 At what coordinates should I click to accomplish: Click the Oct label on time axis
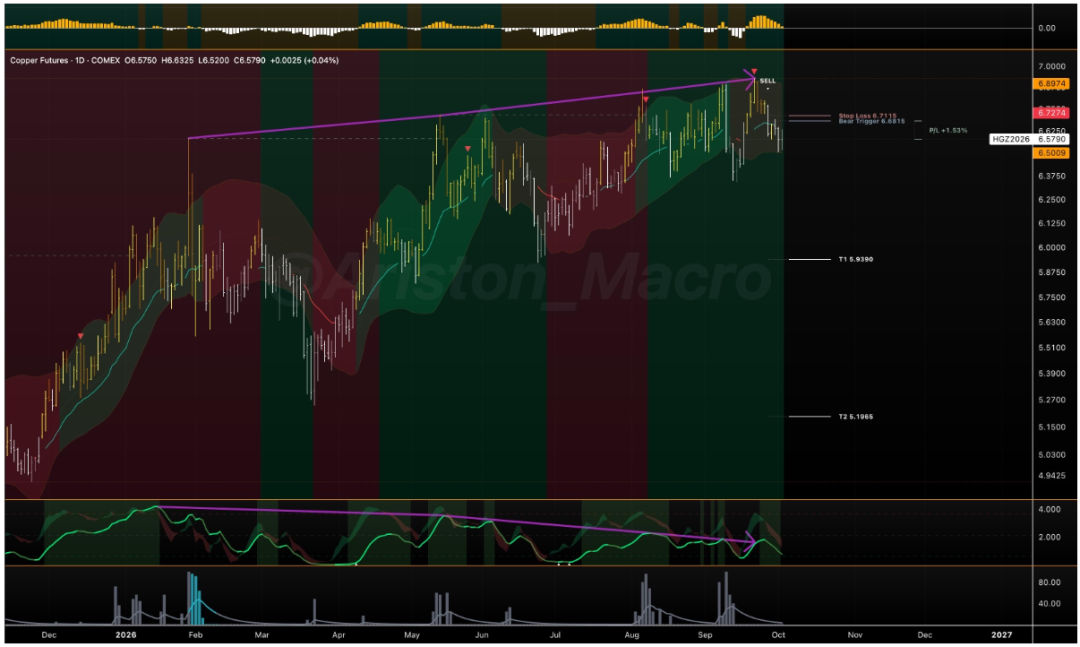click(x=778, y=635)
